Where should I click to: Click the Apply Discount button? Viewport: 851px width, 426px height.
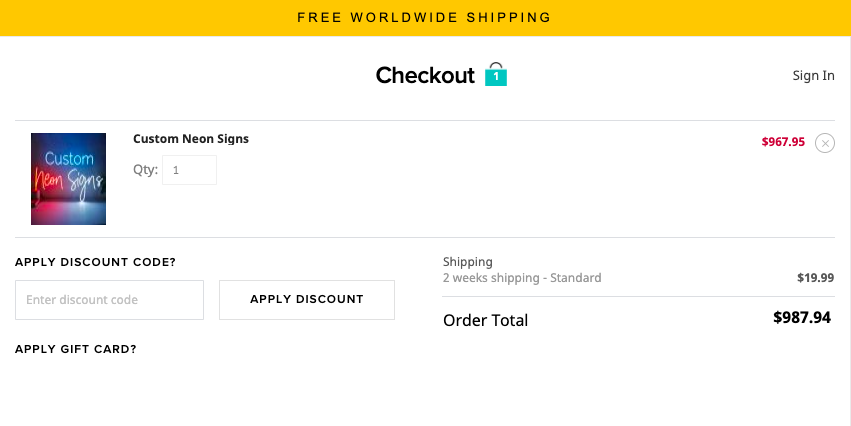tap(307, 300)
